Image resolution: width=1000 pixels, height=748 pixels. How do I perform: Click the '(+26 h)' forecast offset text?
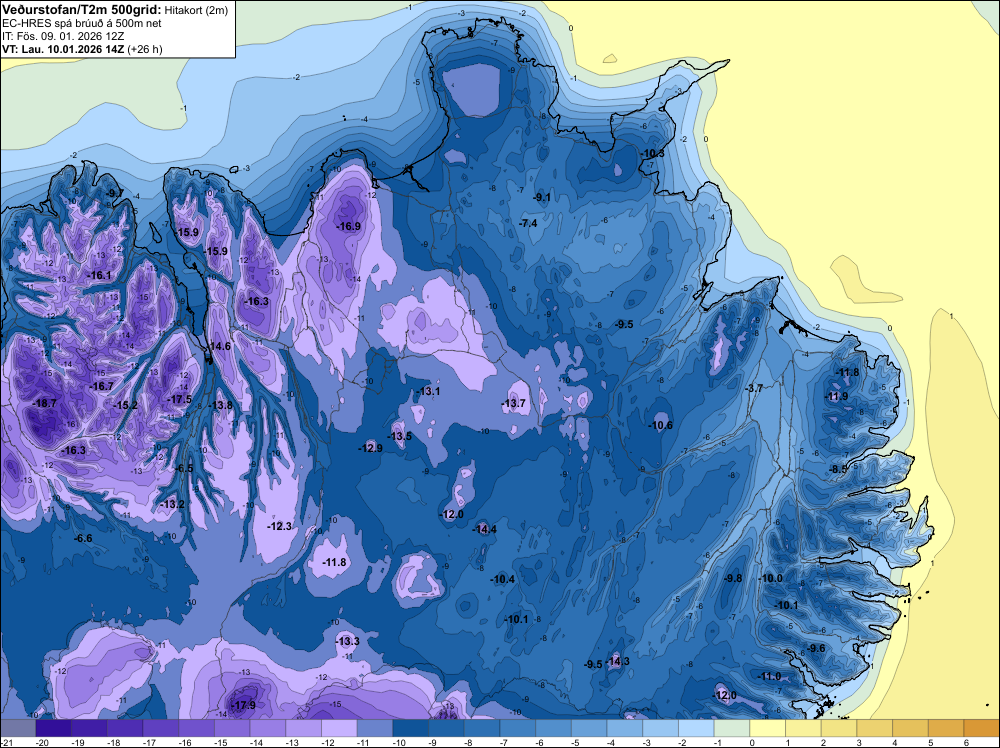pyautogui.click(x=145, y=49)
